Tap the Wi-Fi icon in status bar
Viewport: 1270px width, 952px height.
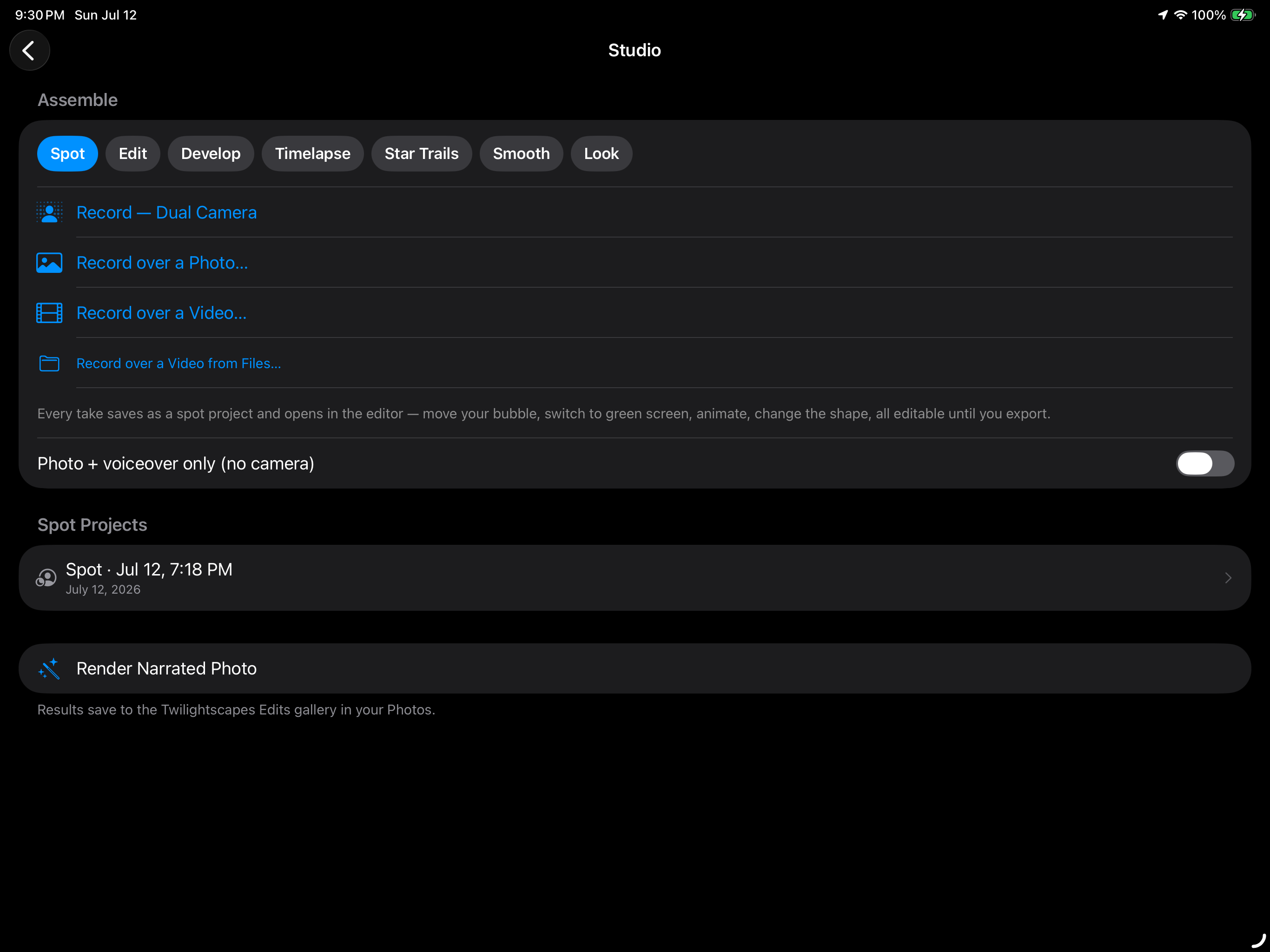click(x=1180, y=15)
